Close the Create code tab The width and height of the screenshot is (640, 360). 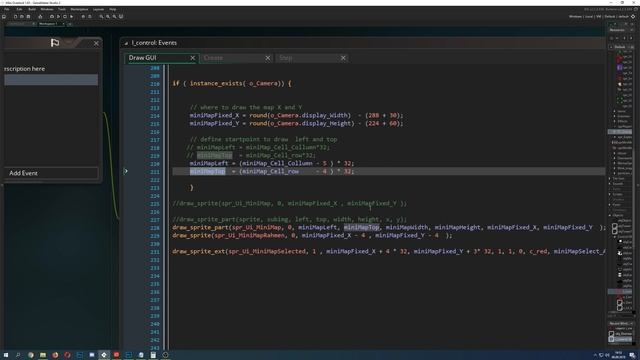(x=268, y=58)
